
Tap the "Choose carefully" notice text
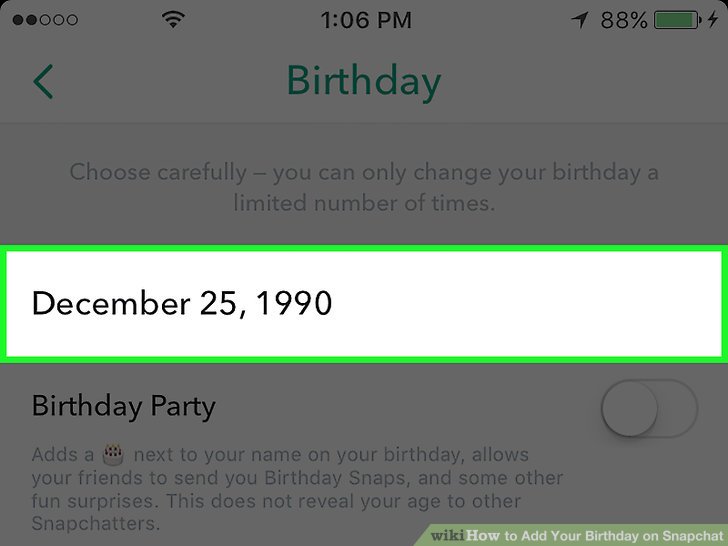point(364,172)
